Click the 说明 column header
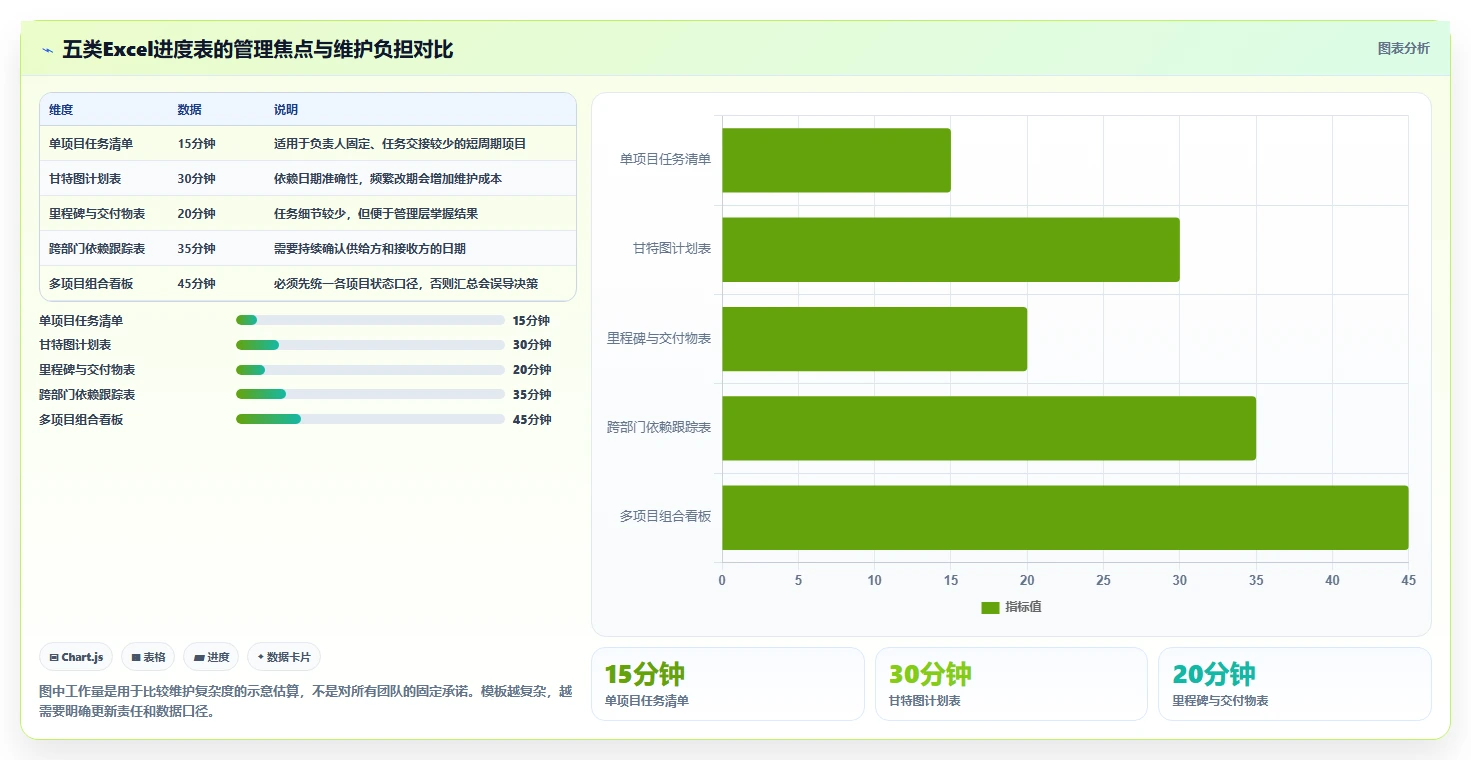 tap(286, 110)
